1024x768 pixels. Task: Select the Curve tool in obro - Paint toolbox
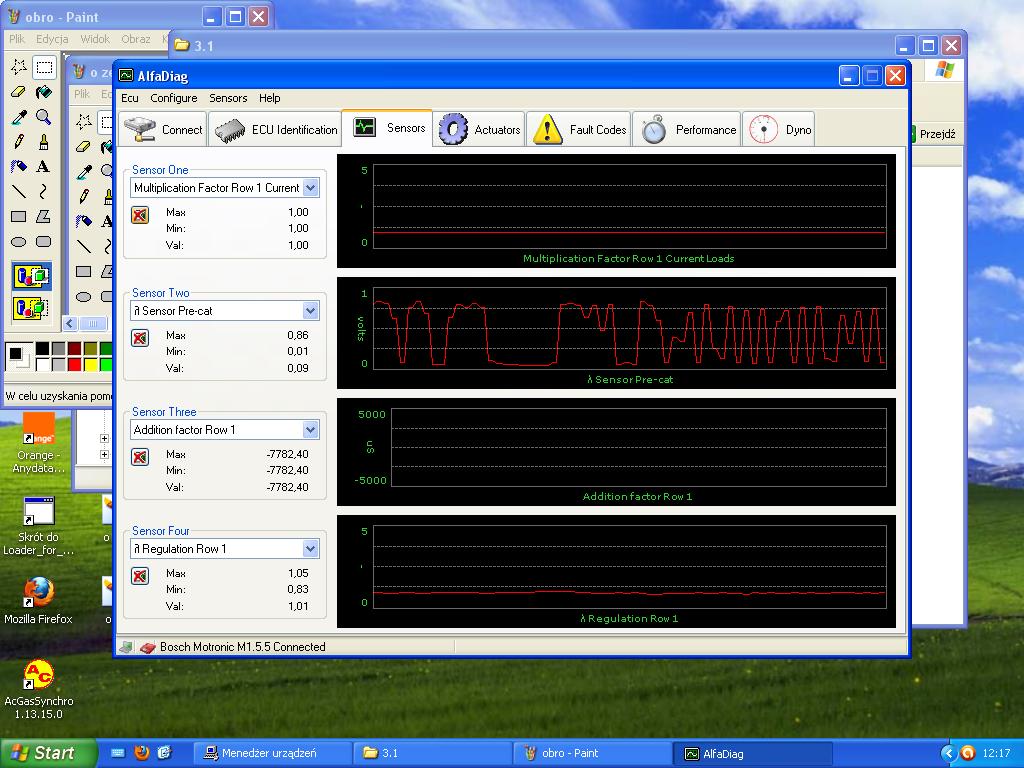tap(43, 191)
